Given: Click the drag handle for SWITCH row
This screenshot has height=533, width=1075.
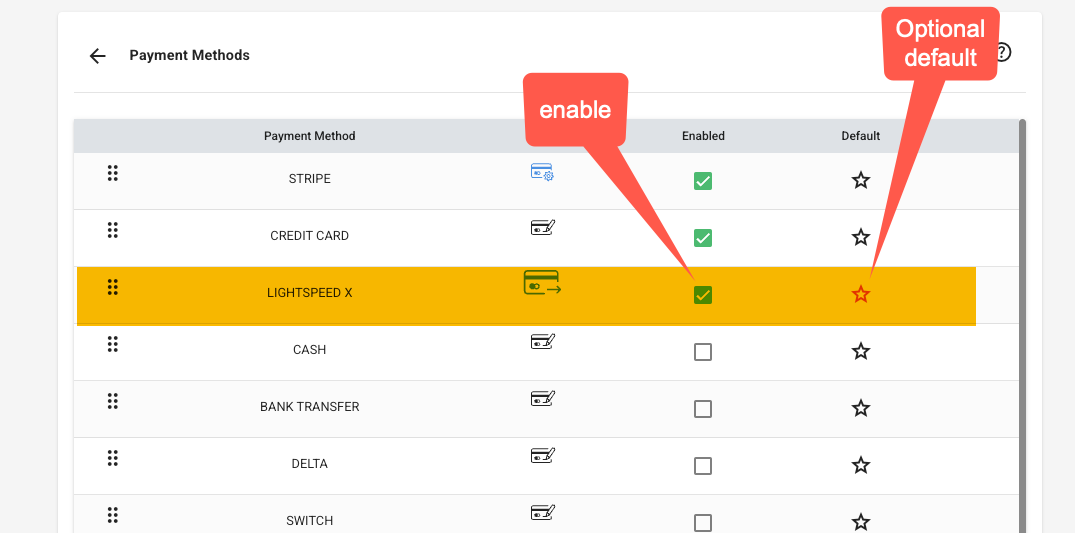Looking at the screenshot, I should pos(112,515).
